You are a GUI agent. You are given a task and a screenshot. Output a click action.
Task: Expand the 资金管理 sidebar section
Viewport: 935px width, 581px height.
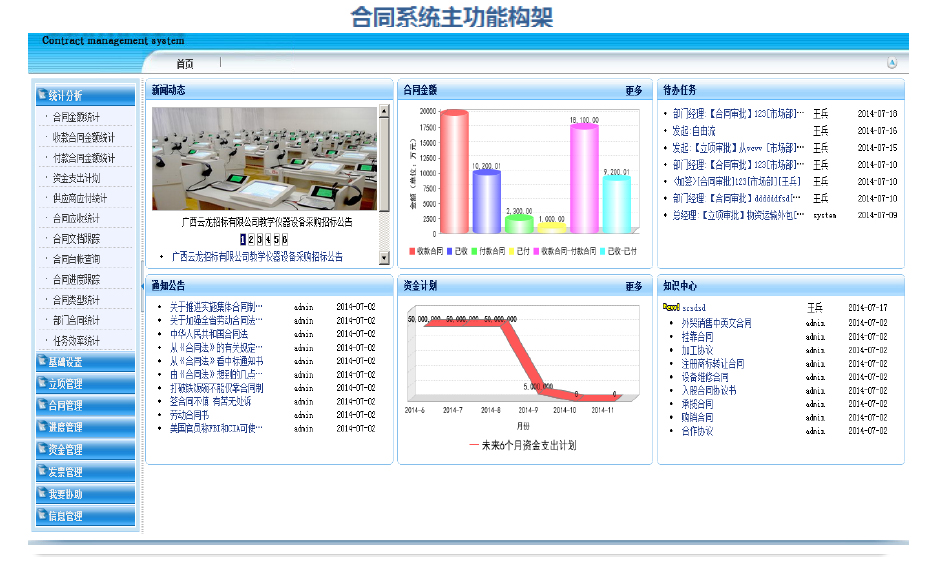pos(85,449)
